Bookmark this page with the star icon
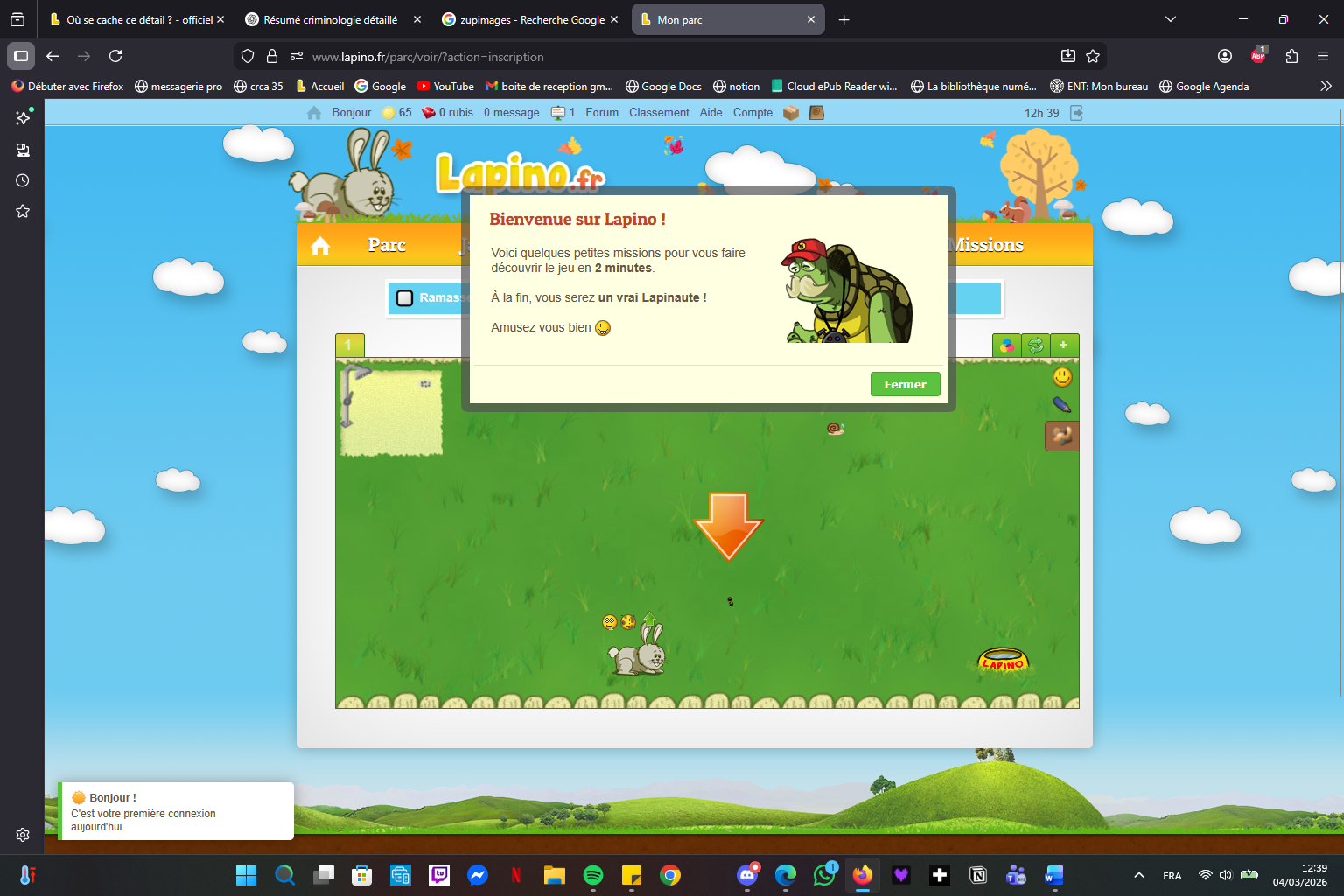Screen dimensions: 1344x896 click(x=1093, y=56)
